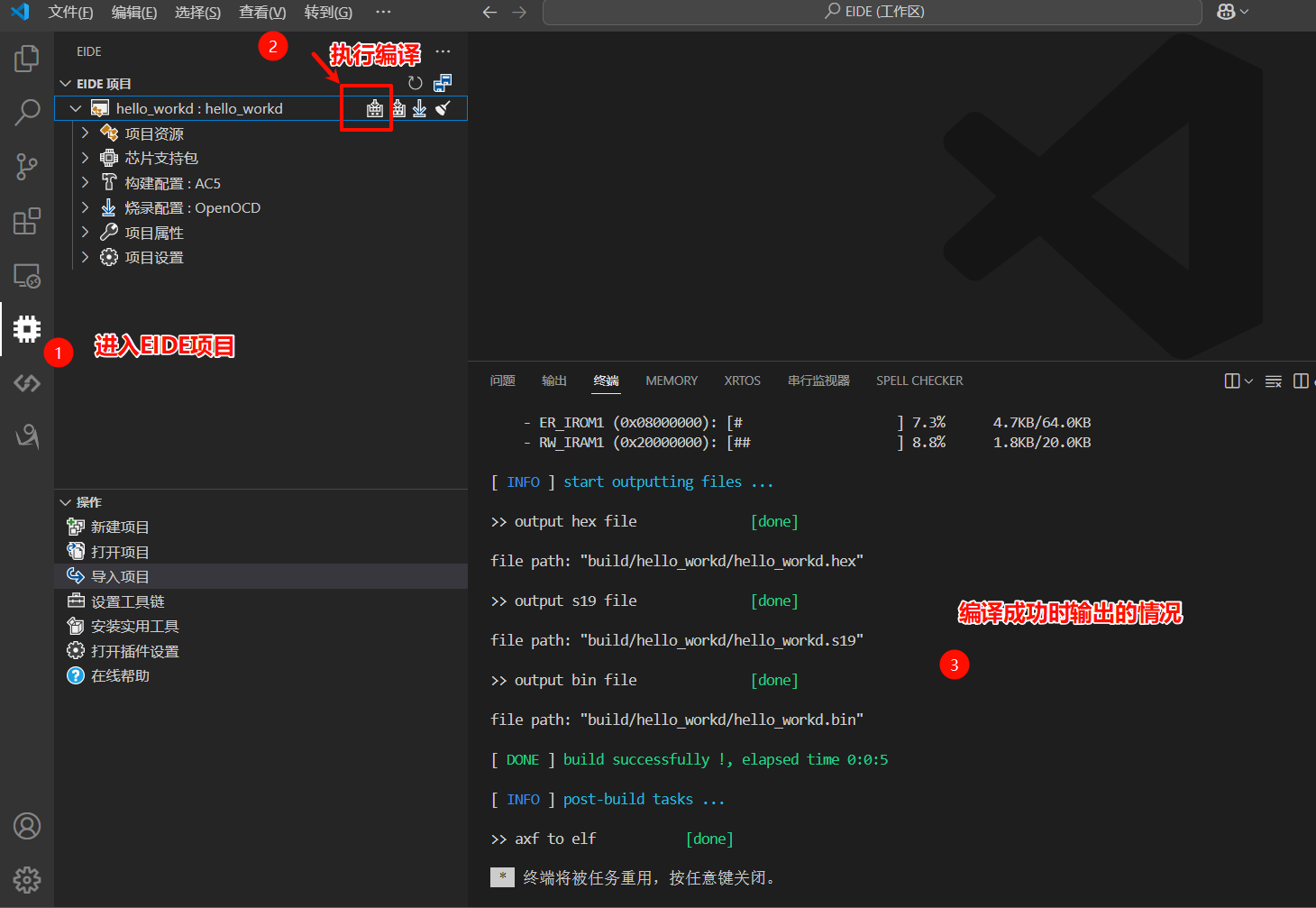The image size is (1316, 908).
Task: Click 新建项目 in operations list
Action: (120, 527)
